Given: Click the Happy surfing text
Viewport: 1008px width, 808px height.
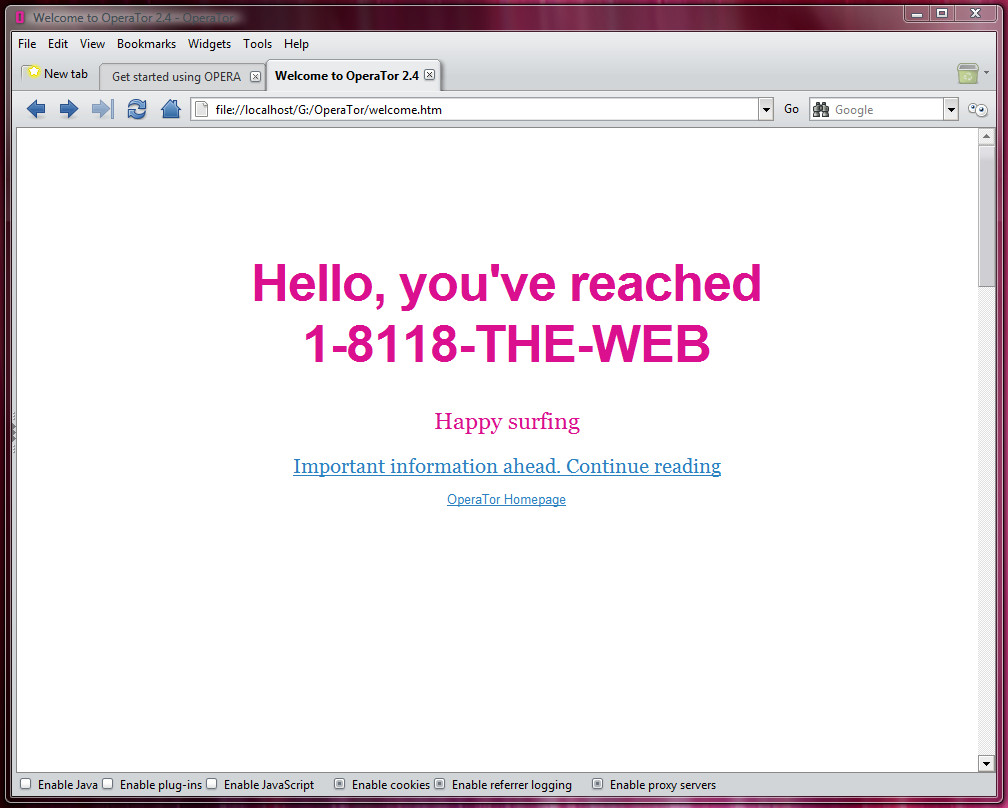Looking at the screenshot, I should coord(507,422).
